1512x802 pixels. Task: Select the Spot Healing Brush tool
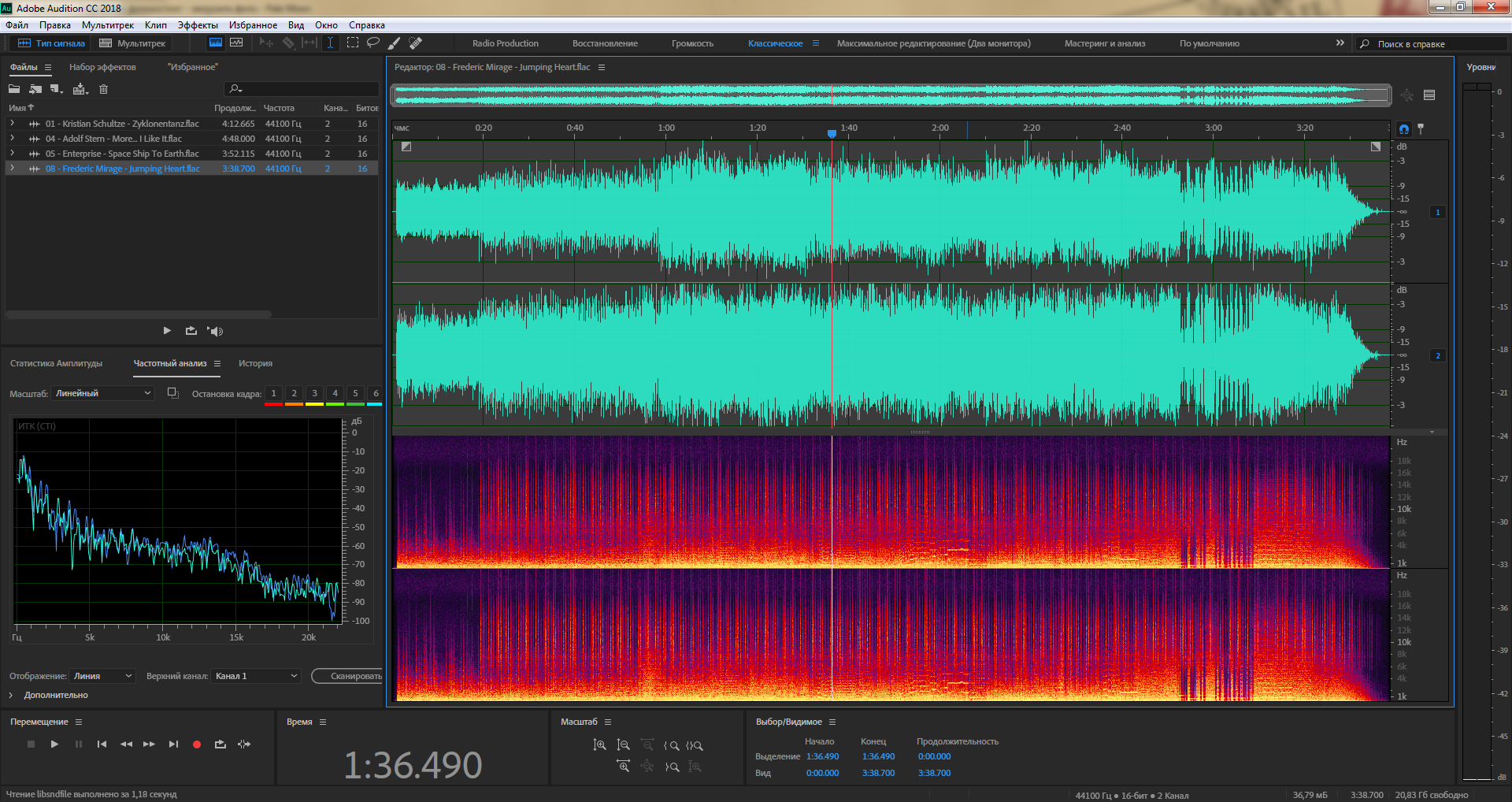416,43
